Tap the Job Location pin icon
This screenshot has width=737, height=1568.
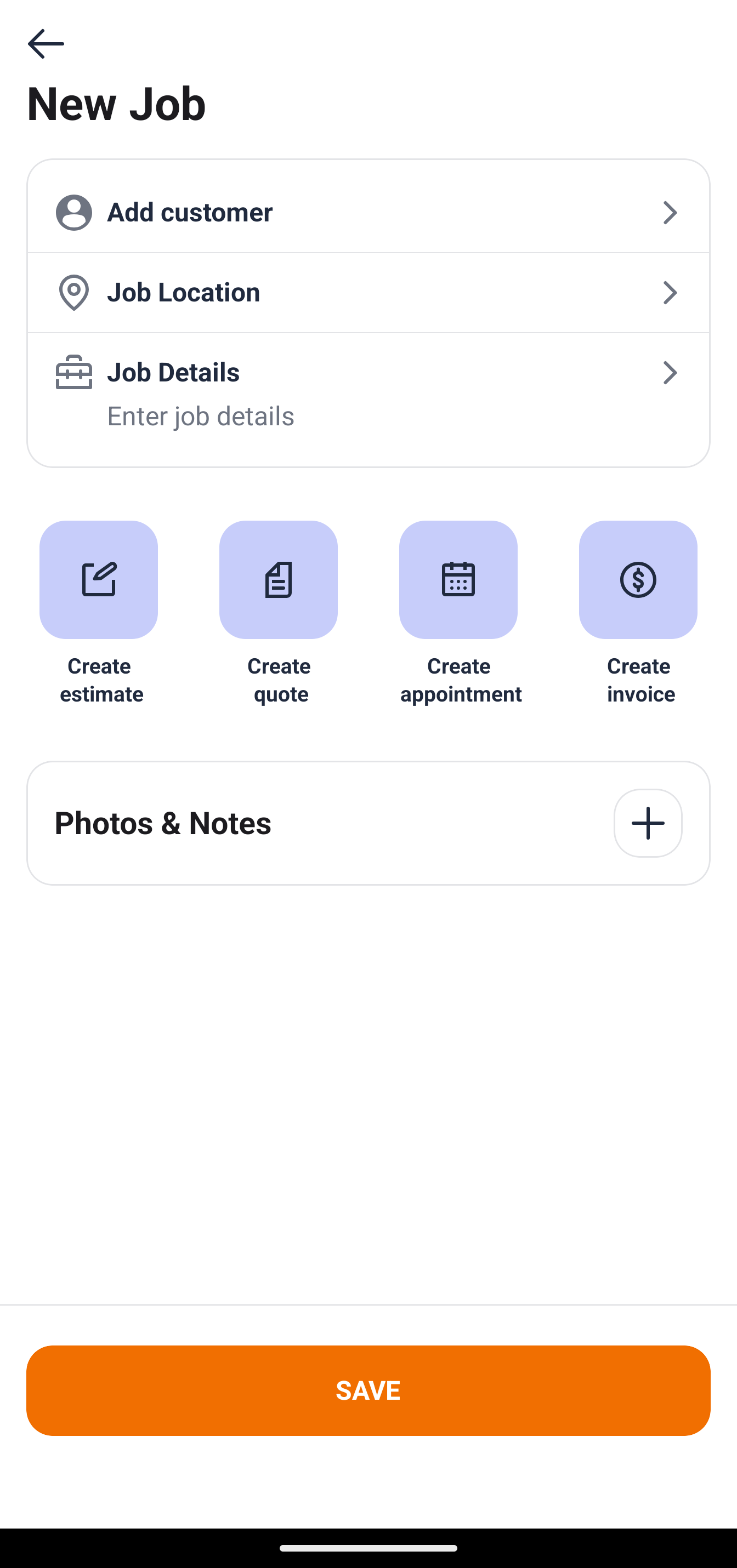tap(73, 293)
